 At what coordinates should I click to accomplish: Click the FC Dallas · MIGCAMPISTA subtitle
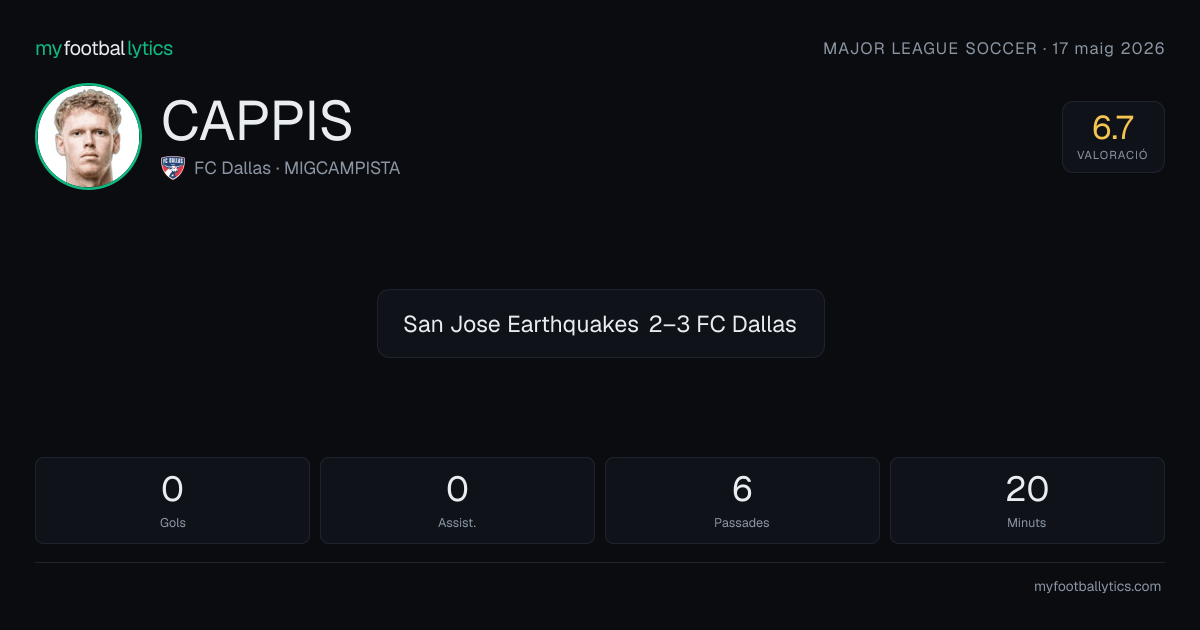coord(297,168)
